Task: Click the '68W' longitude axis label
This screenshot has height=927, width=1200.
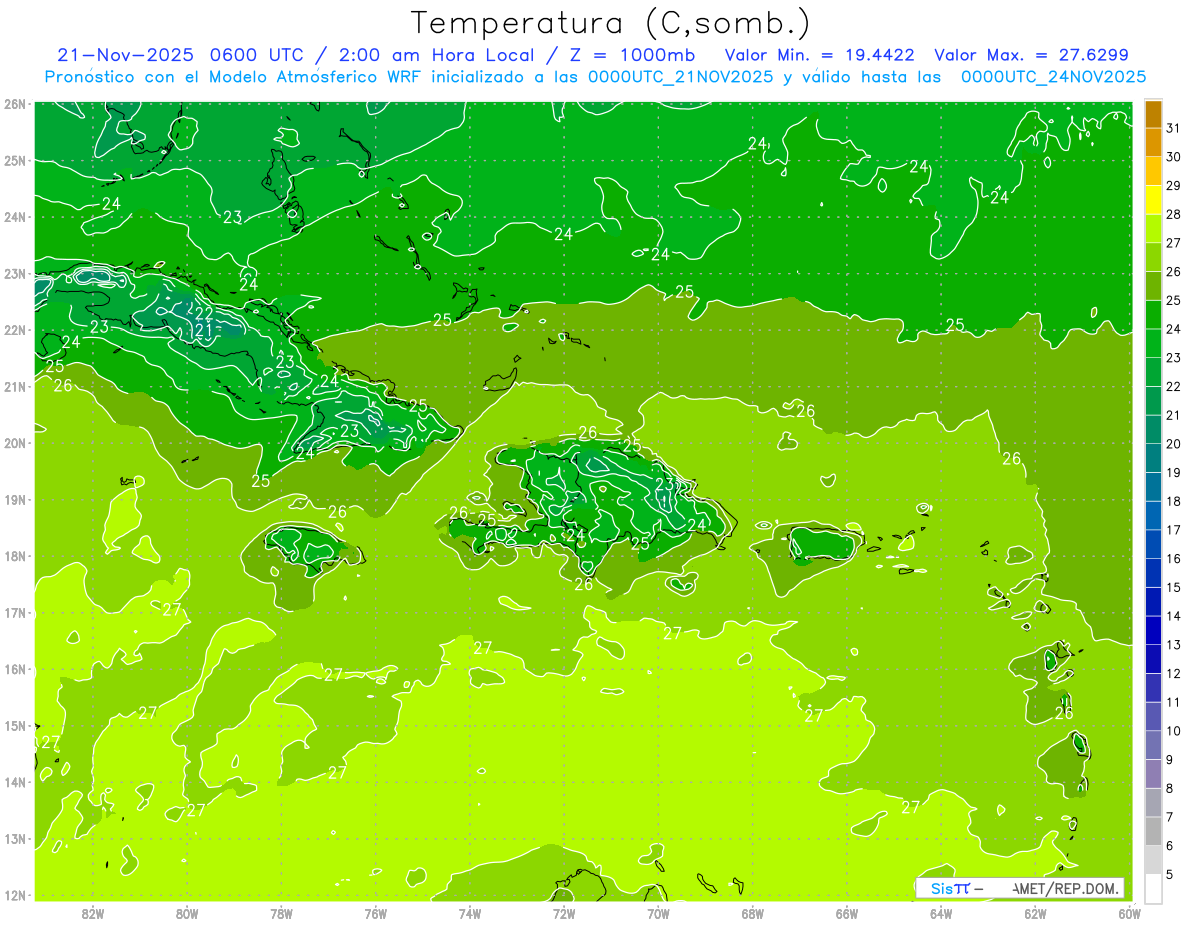Action: click(x=753, y=912)
